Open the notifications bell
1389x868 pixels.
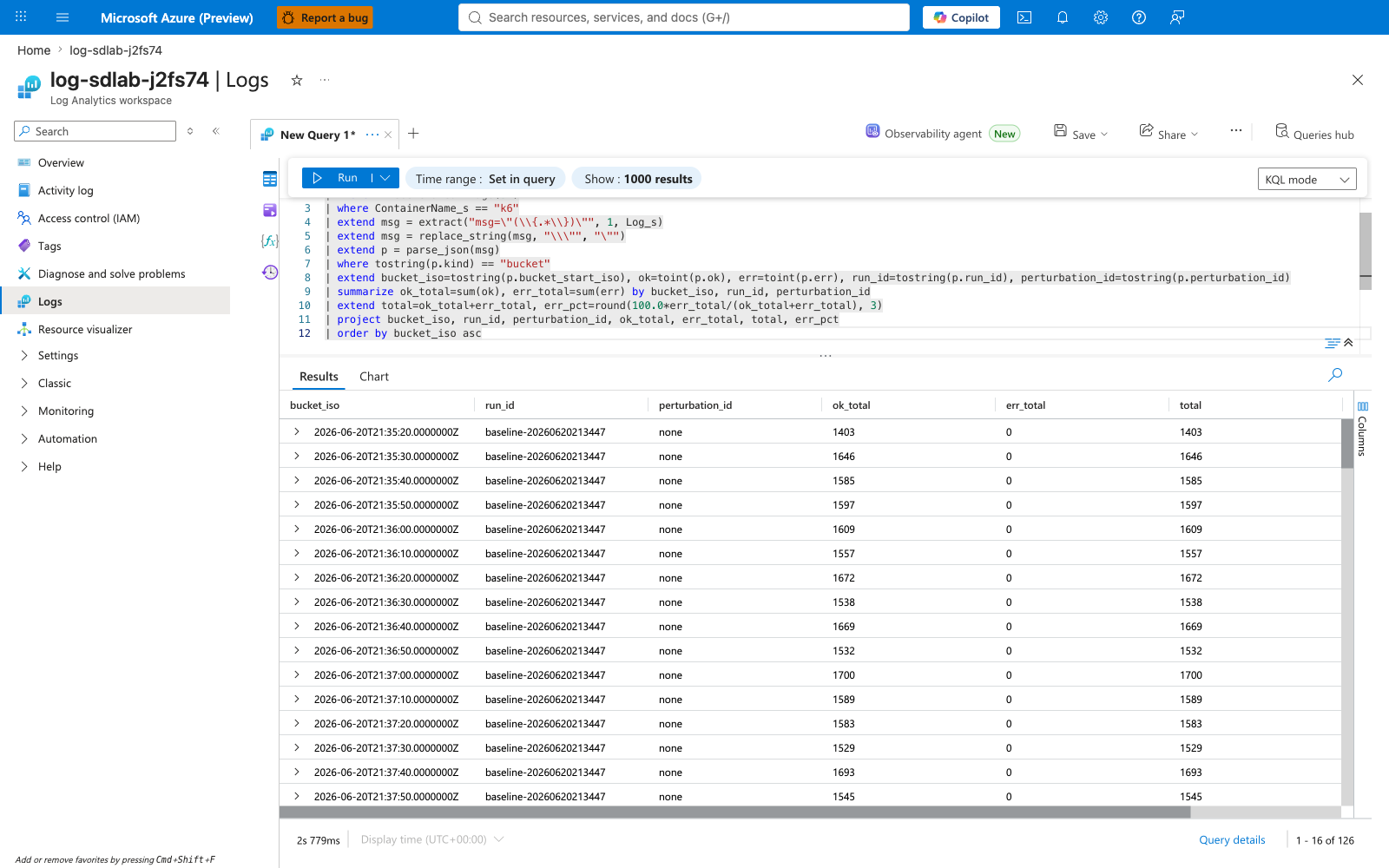coord(1063,17)
